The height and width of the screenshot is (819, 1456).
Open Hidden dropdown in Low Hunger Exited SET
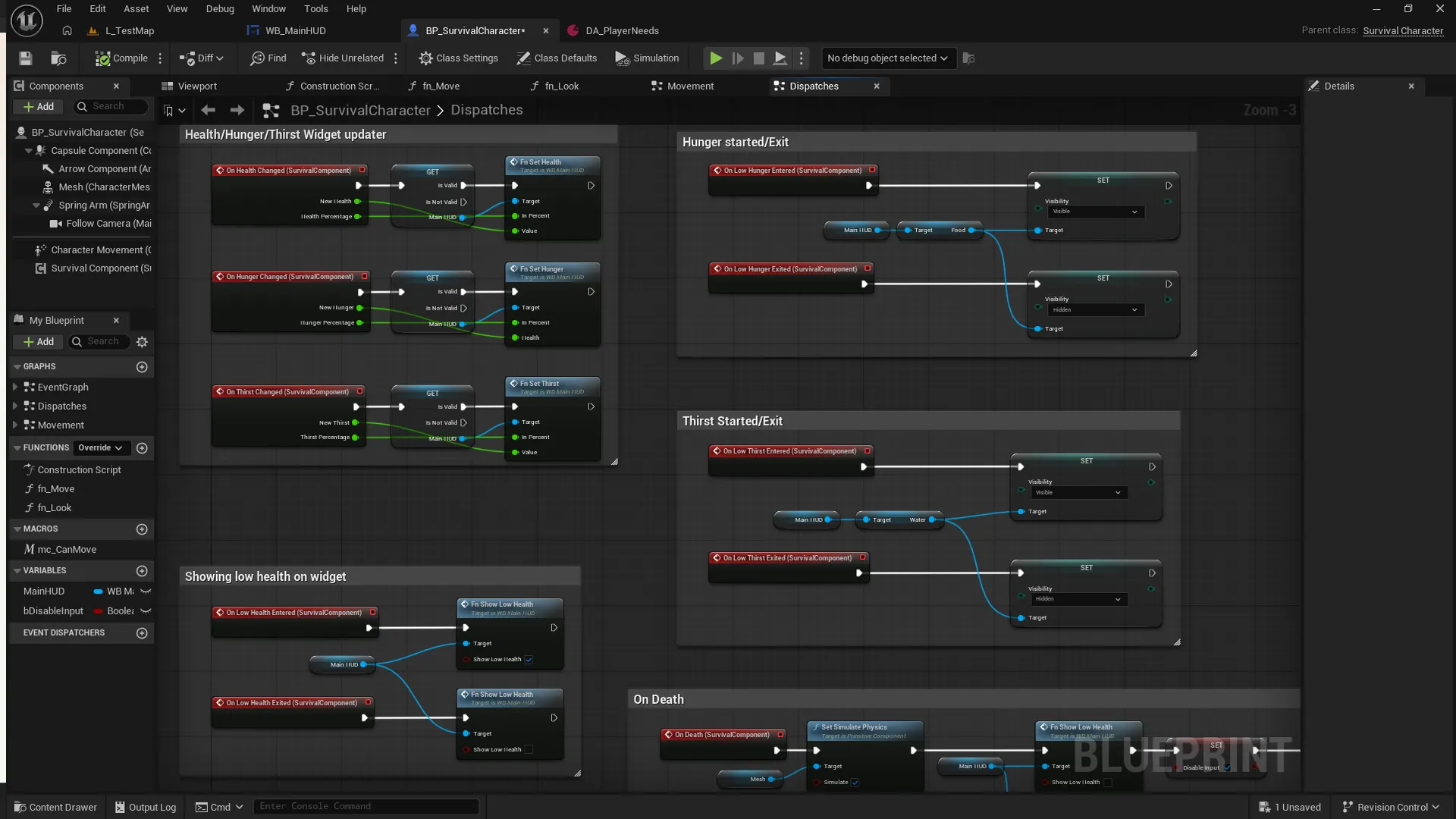coord(1095,310)
